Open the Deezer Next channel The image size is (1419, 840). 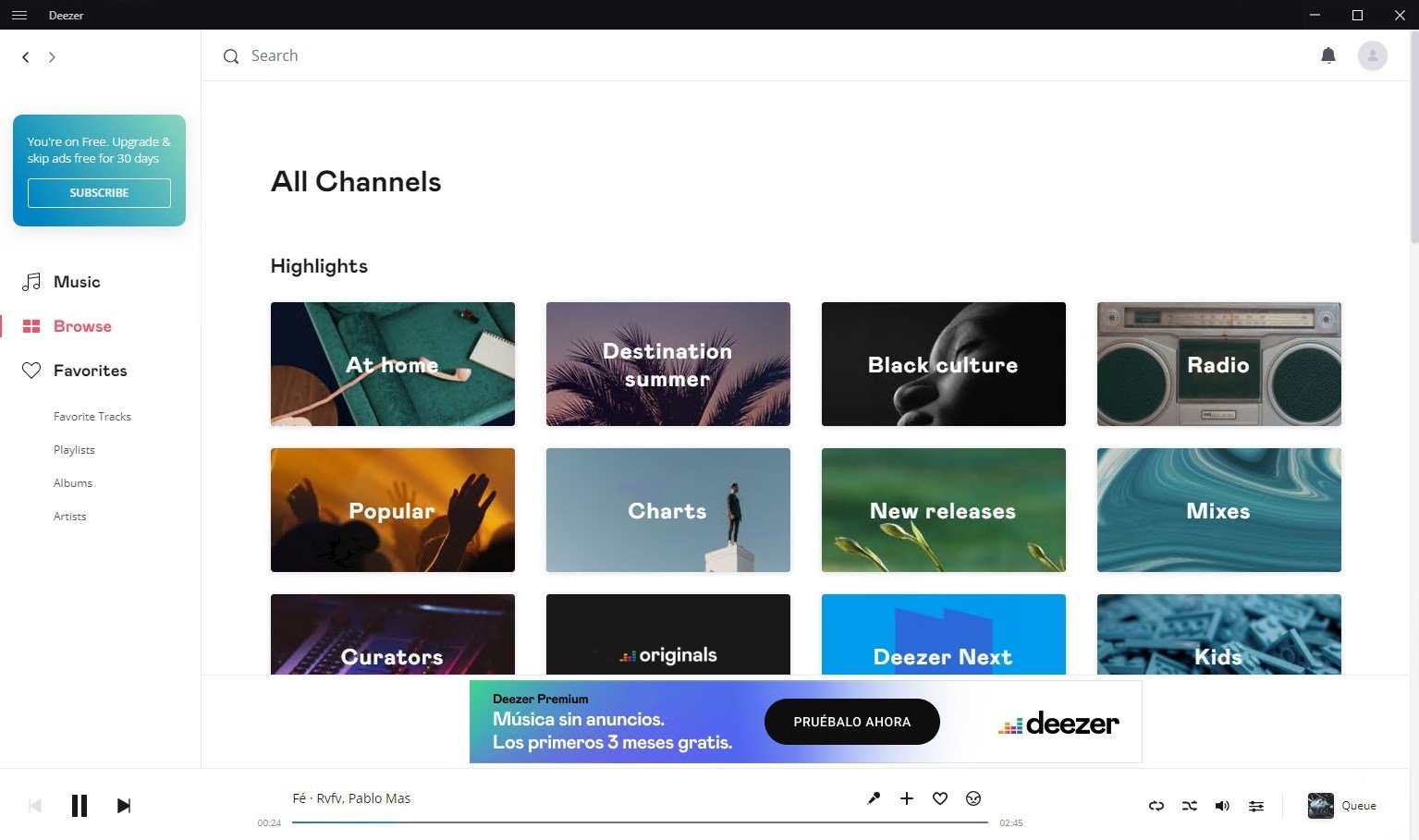pos(944,635)
